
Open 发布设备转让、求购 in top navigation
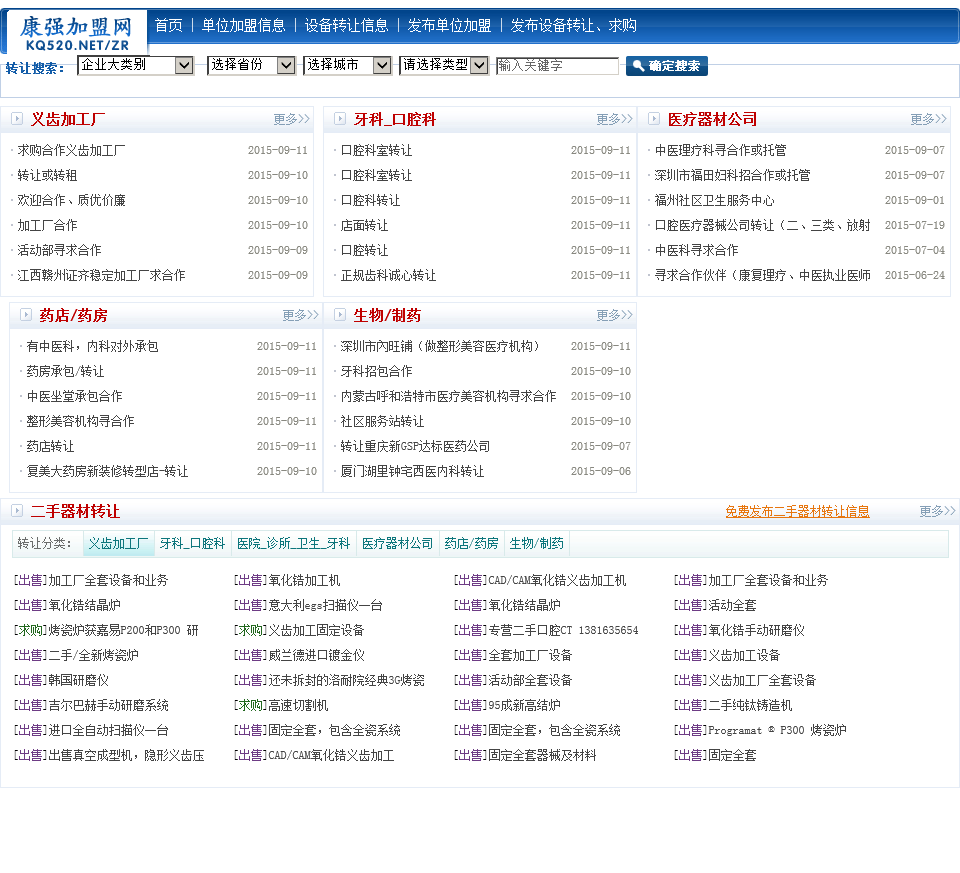click(574, 25)
